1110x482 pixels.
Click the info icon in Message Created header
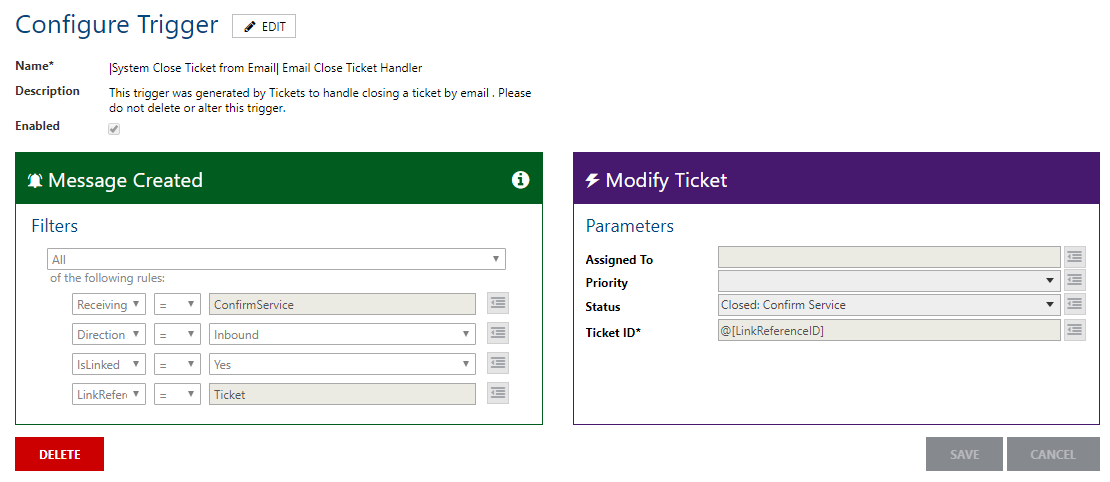(520, 180)
